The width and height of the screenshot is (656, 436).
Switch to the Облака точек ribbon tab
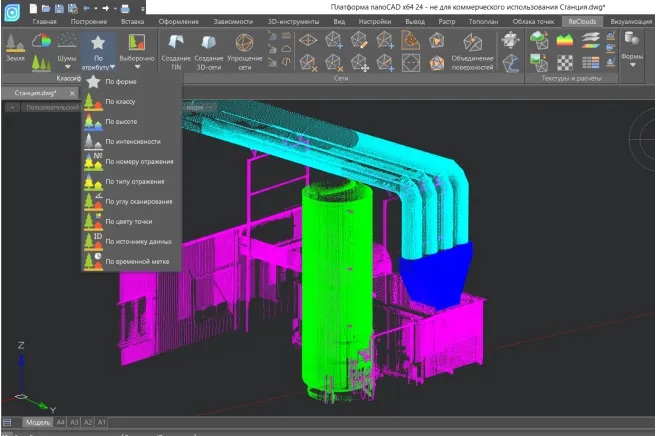[534, 20]
